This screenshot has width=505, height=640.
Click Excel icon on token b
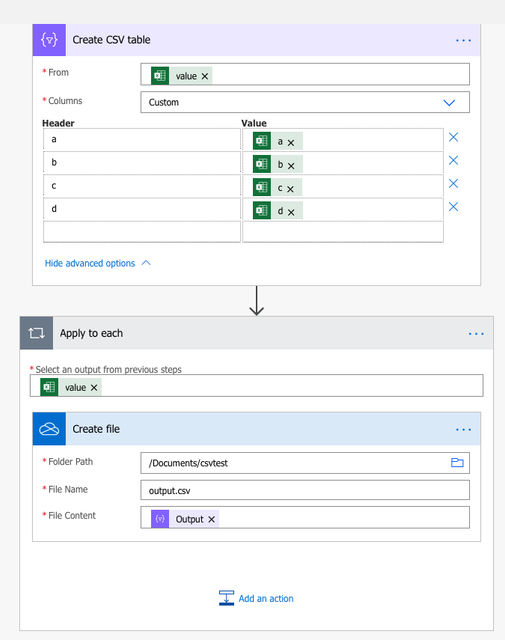pos(262,164)
